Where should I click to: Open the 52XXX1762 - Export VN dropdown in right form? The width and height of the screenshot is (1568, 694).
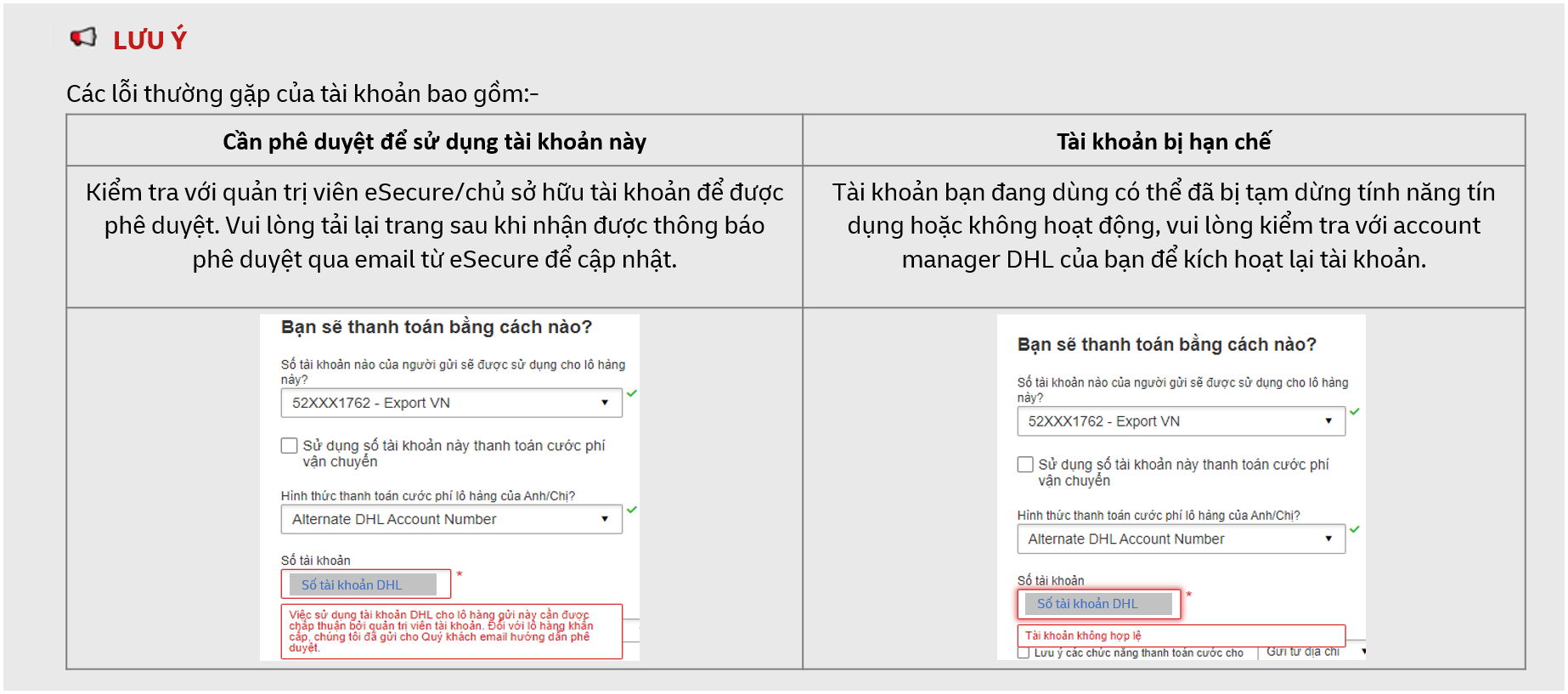click(x=1181, y=421)
